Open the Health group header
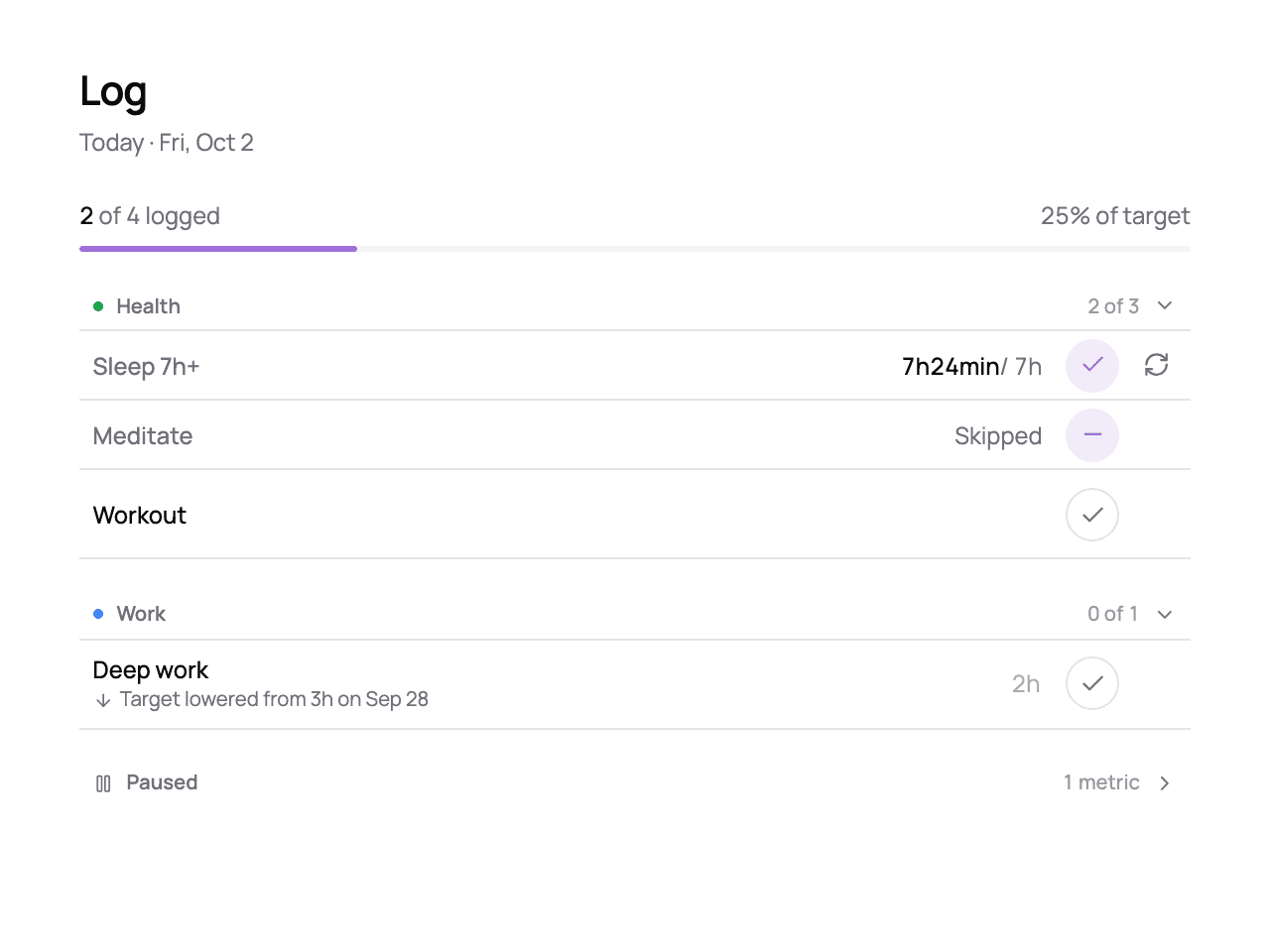This screenshot has width=1270, height=952. pos(635,306)
